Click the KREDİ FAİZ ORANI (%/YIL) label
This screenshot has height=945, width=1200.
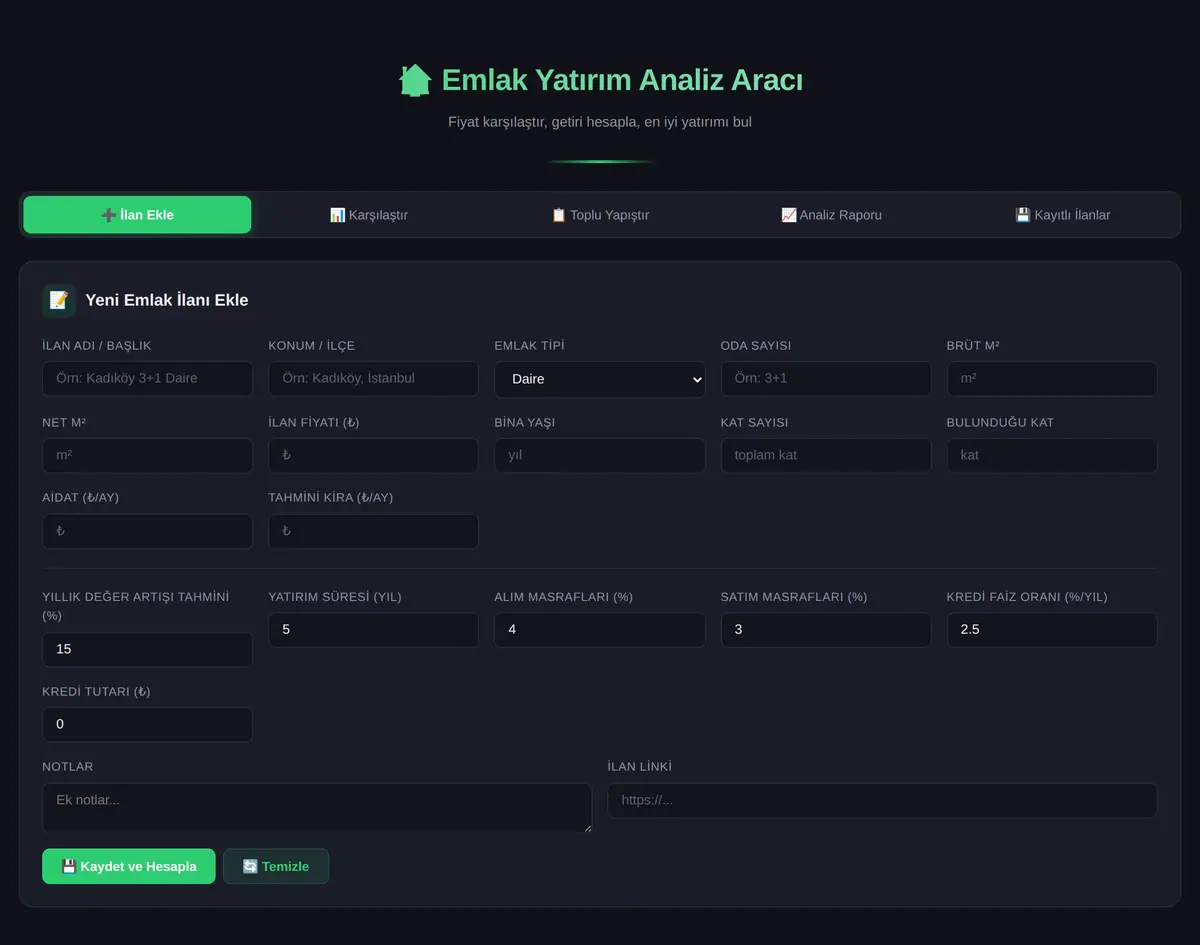click(1027, 597)
